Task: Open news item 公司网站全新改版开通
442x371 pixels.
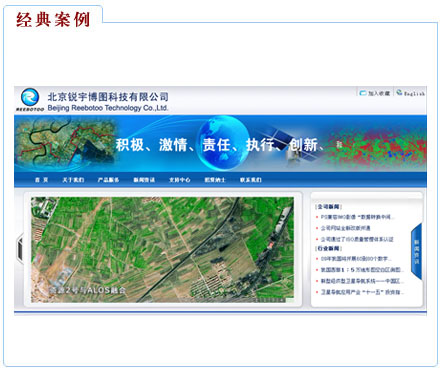Action: [x=345, y=228]
